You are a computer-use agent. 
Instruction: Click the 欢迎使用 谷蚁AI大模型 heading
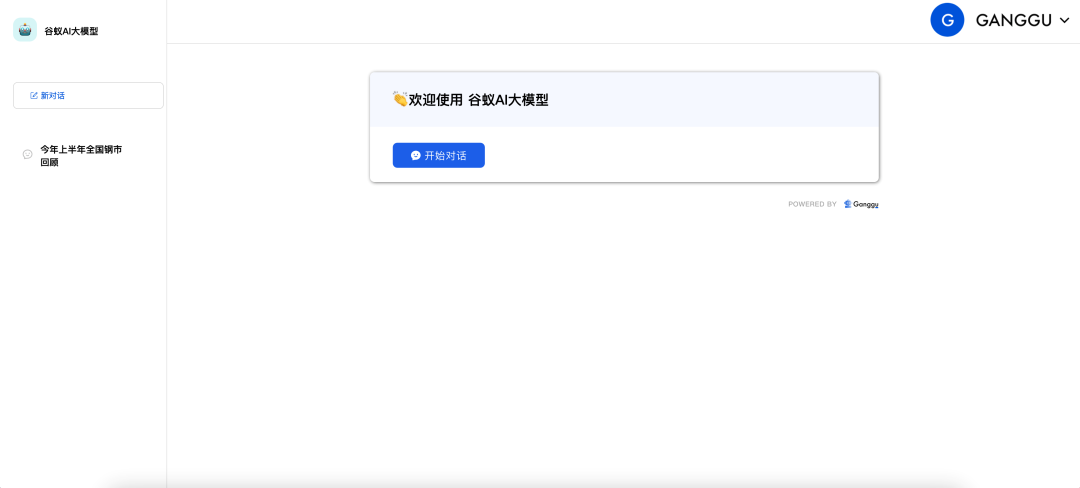[x=470, y=100]
